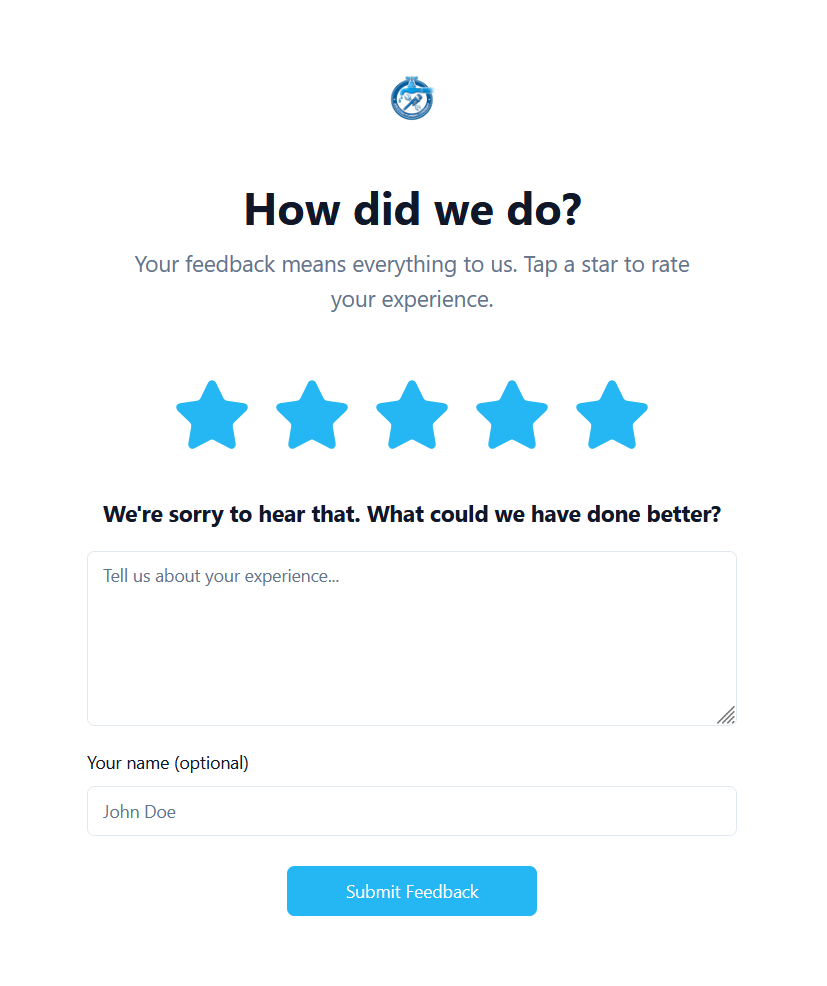The height and width of the screenshot is (986, 827).
Task: Click the 'How did we do?' heading
Action: (412, 210)
